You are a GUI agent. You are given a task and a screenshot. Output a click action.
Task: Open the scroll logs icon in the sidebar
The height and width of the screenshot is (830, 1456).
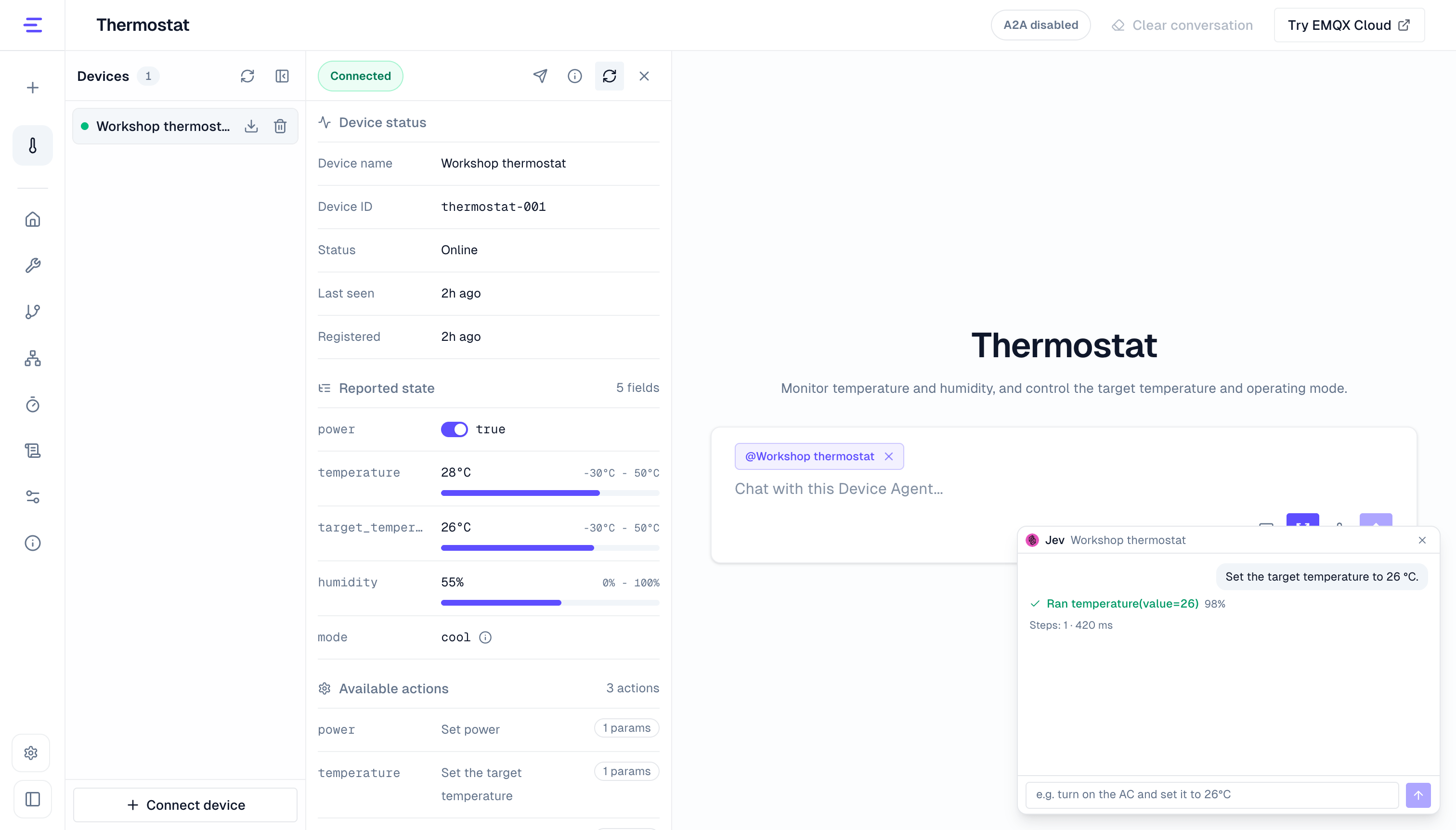pyautogui.click(x=32, y=450)
